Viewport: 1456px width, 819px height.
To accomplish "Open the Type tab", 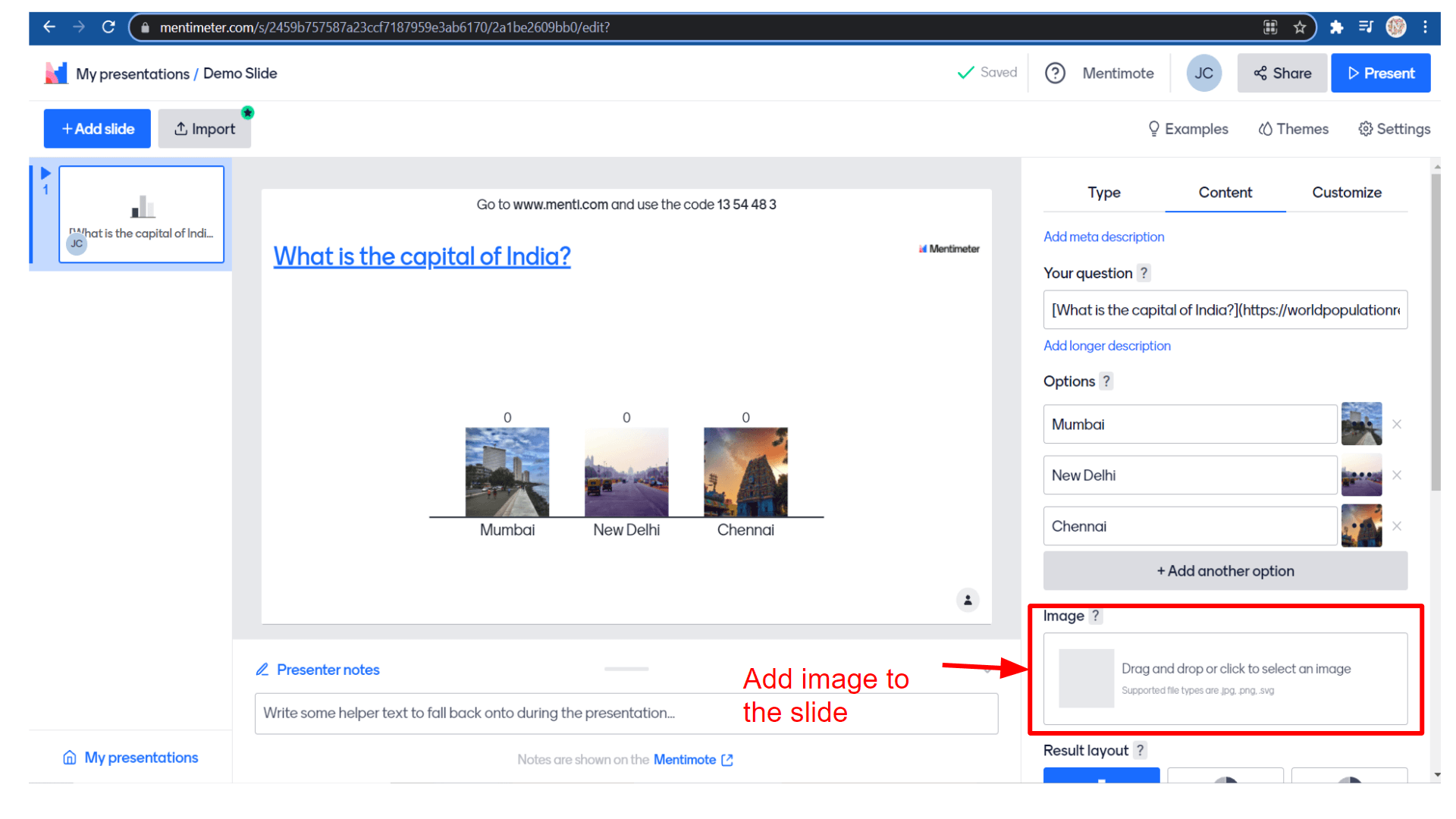I will click(1103, 193).
